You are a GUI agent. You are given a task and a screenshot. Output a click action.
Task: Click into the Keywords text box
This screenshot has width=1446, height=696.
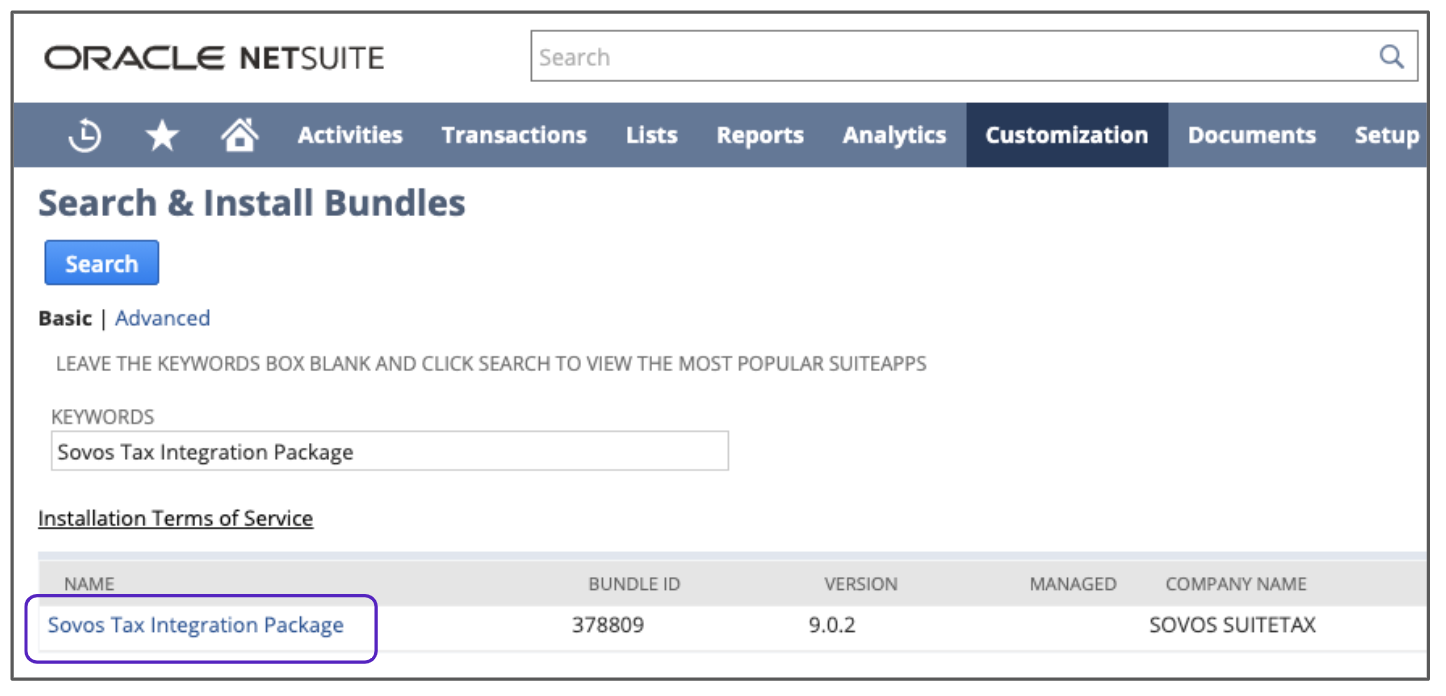point(389,452)
